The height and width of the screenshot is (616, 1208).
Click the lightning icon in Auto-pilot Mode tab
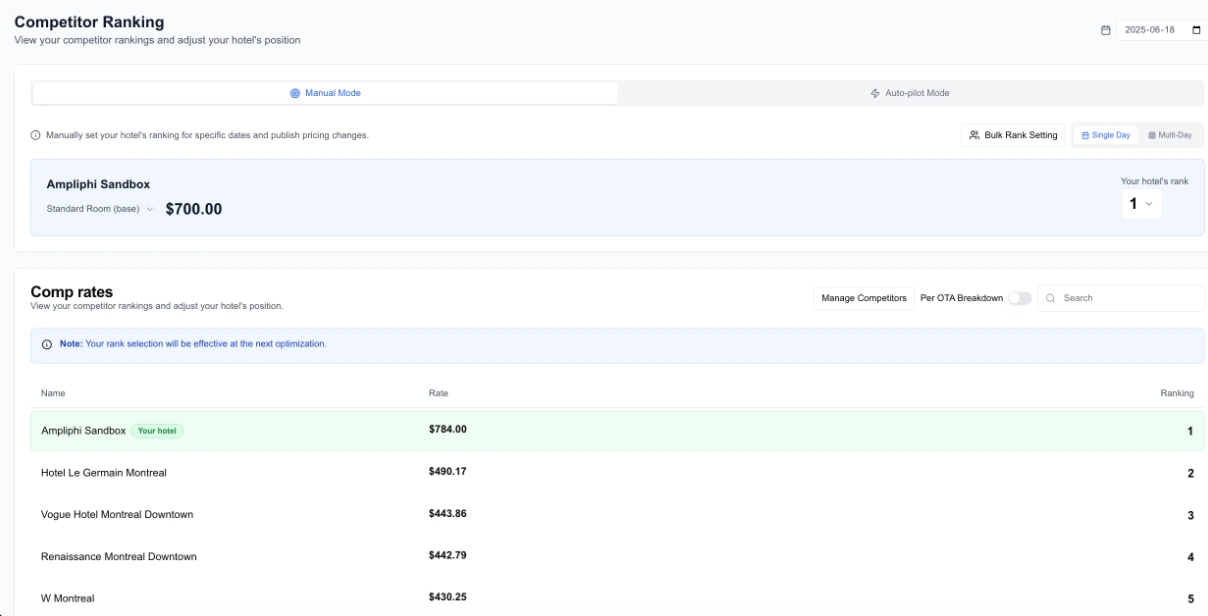pos(875,93)
